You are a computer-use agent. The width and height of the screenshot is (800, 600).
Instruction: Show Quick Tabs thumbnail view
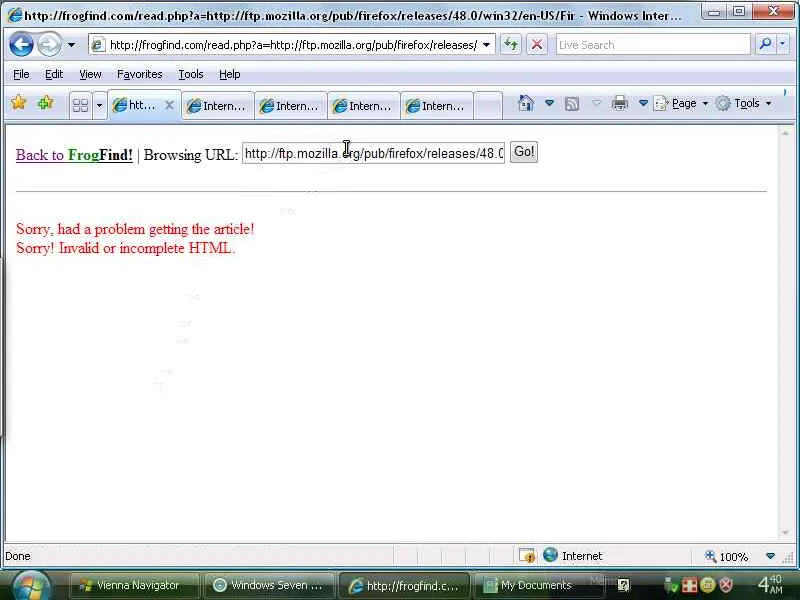click(81, 105)
